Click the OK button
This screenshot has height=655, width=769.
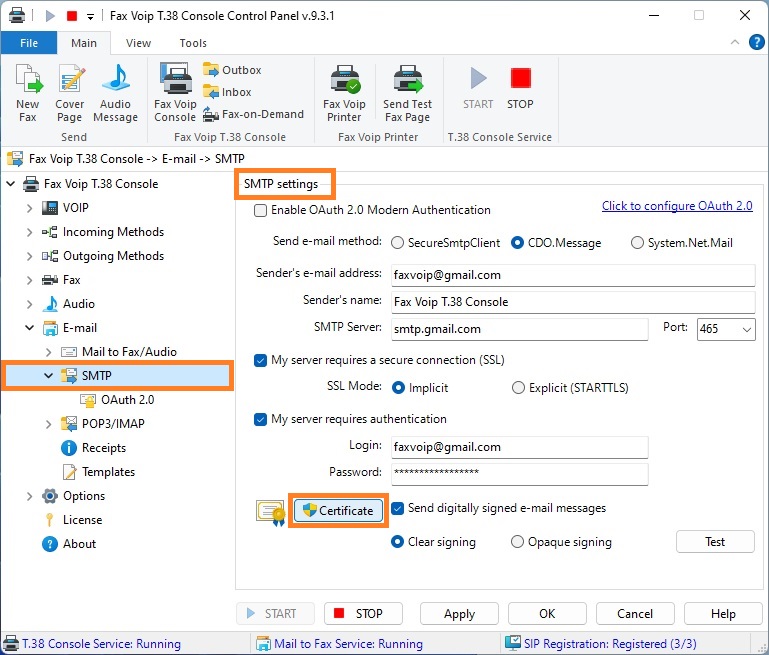[547, 614]
